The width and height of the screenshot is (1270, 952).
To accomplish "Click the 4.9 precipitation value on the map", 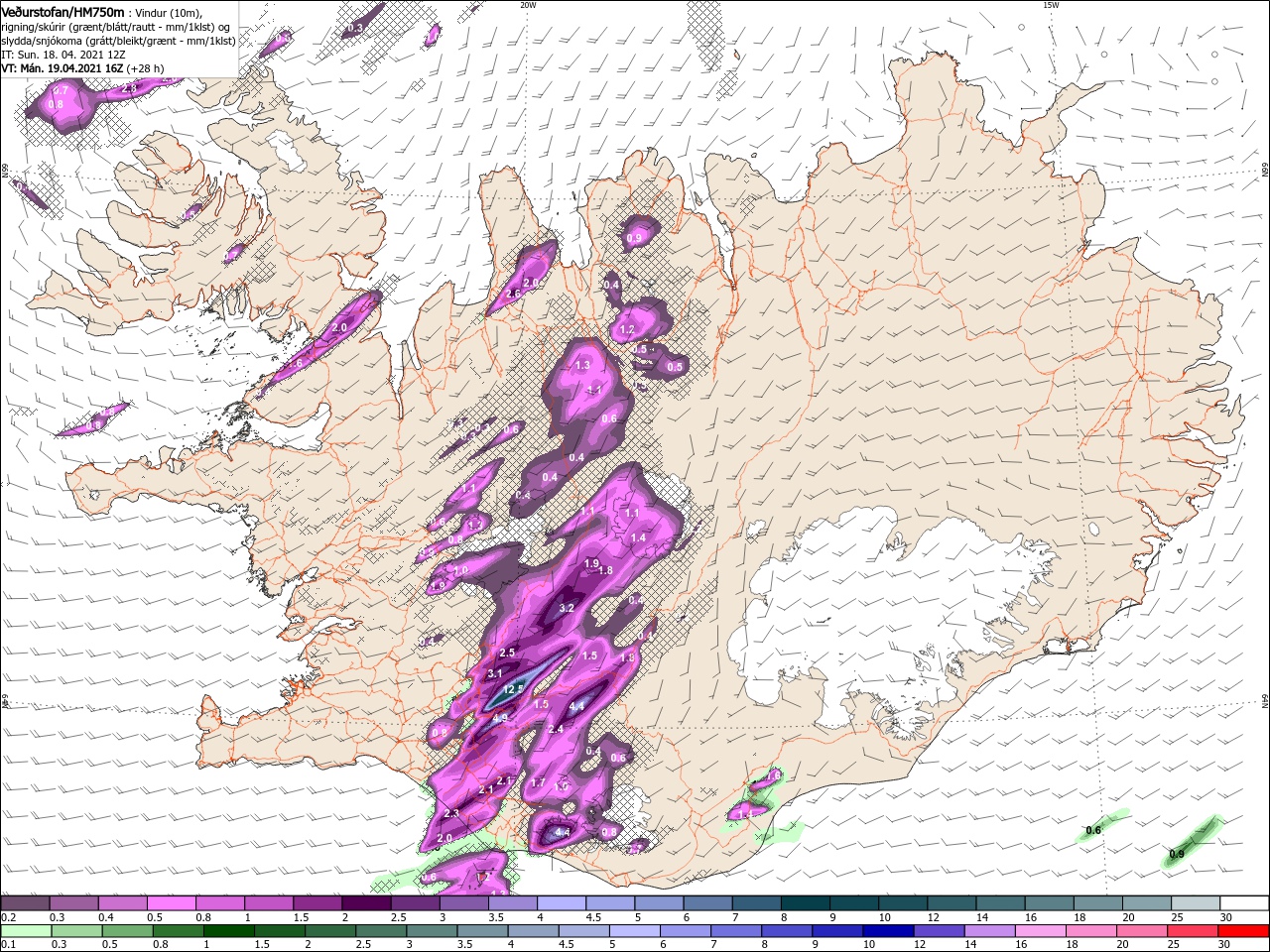I will point(500,718).
